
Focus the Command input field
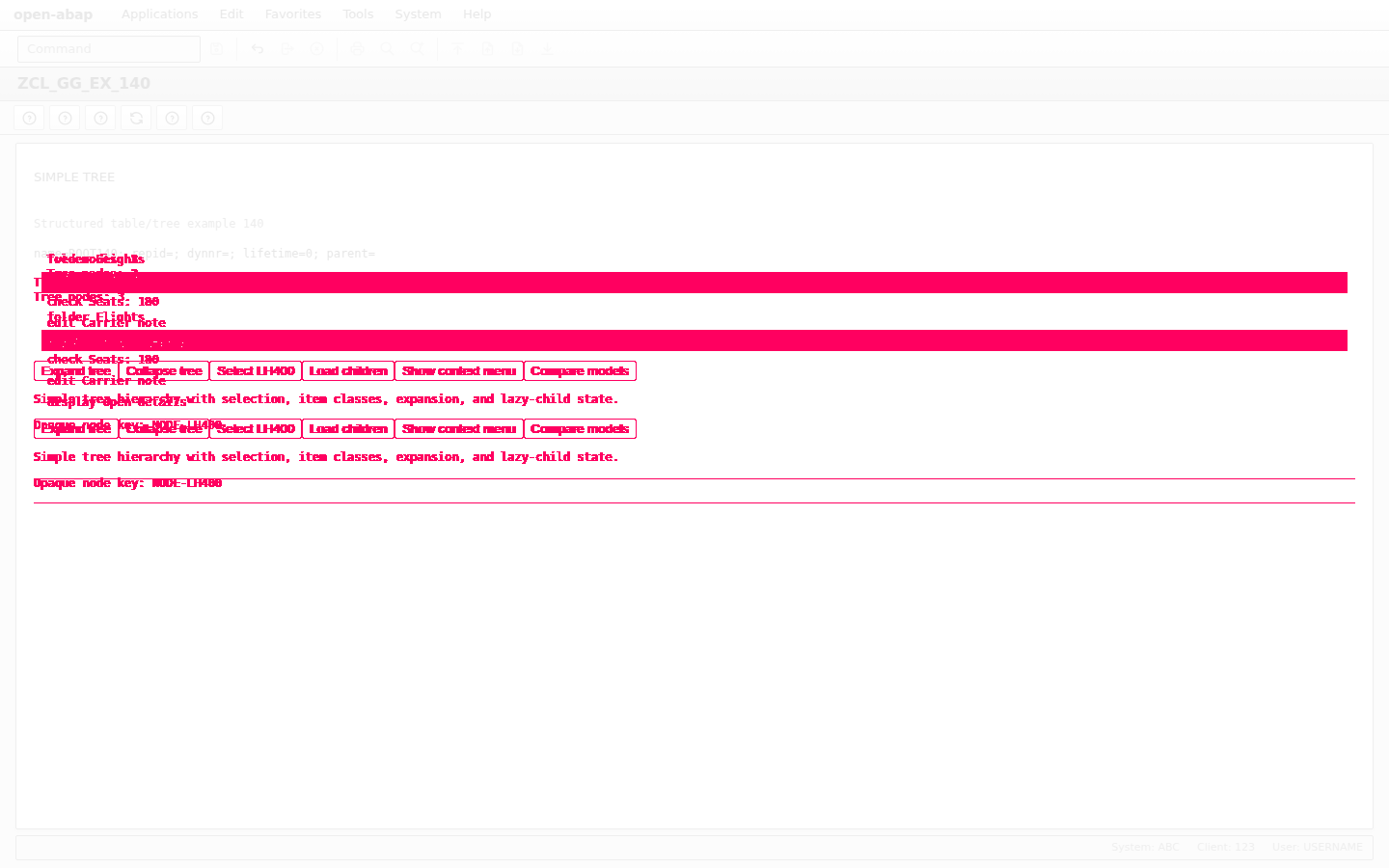pyautogui.click(x=109, y=49)
